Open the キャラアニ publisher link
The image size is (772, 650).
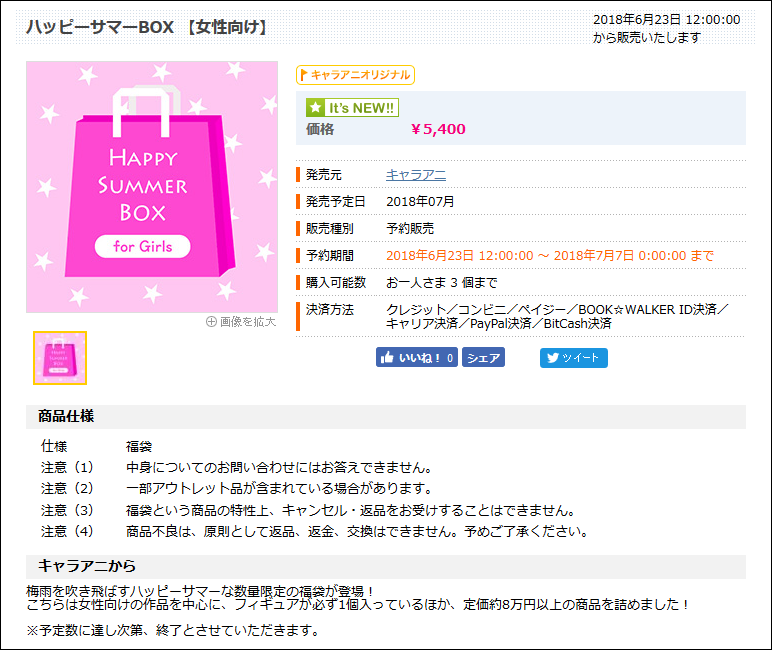(x=416, y=175)
